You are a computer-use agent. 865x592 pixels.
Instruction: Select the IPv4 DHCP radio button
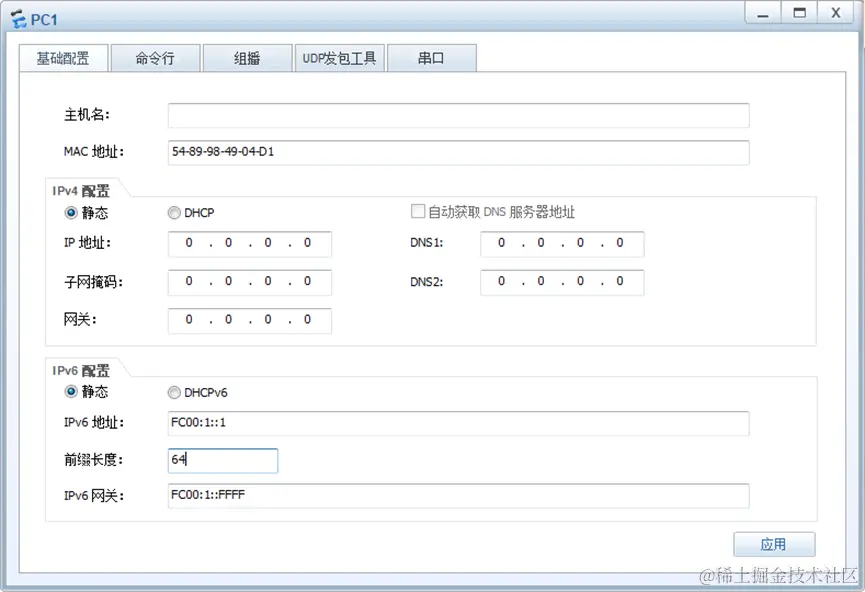(x=174, y=212)
